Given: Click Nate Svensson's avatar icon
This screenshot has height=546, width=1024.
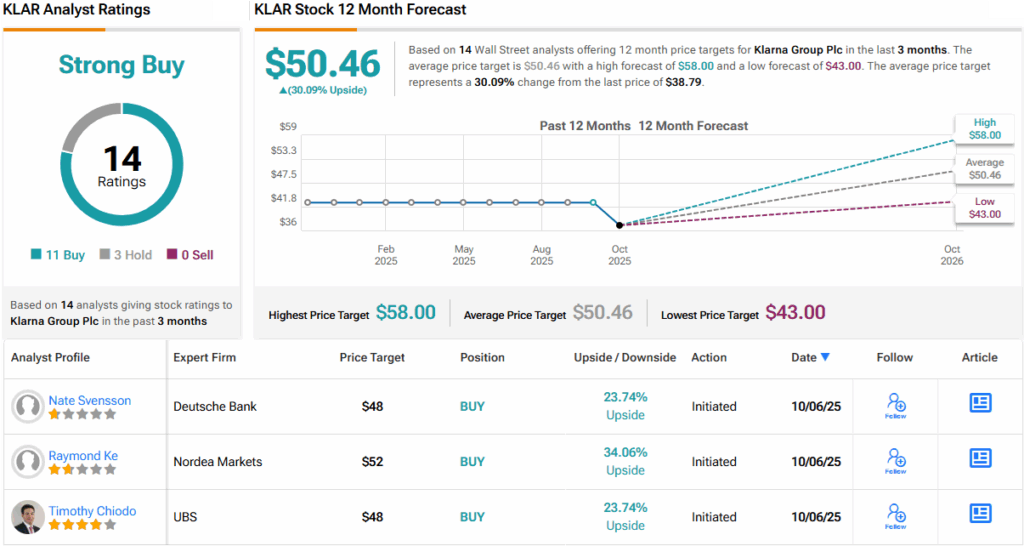Looking at the screenshot, I should (28, 406).
